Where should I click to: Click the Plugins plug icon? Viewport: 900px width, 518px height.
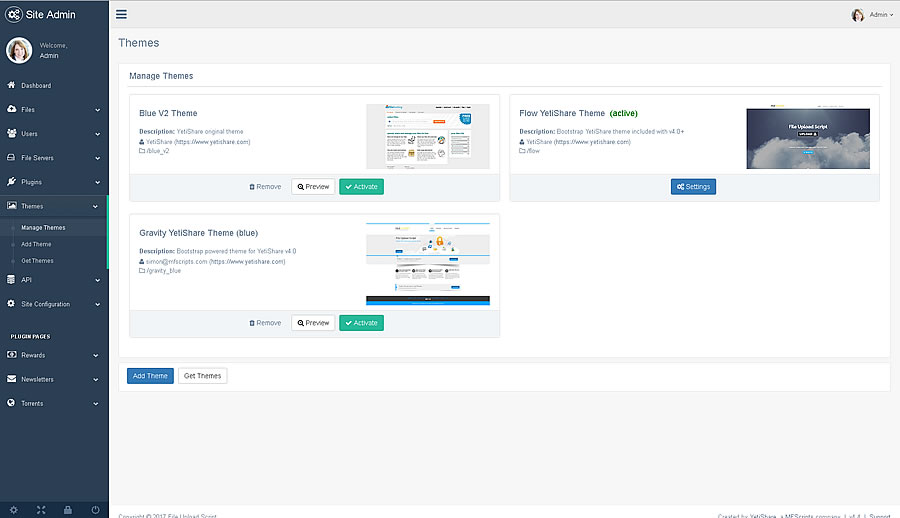11,181
